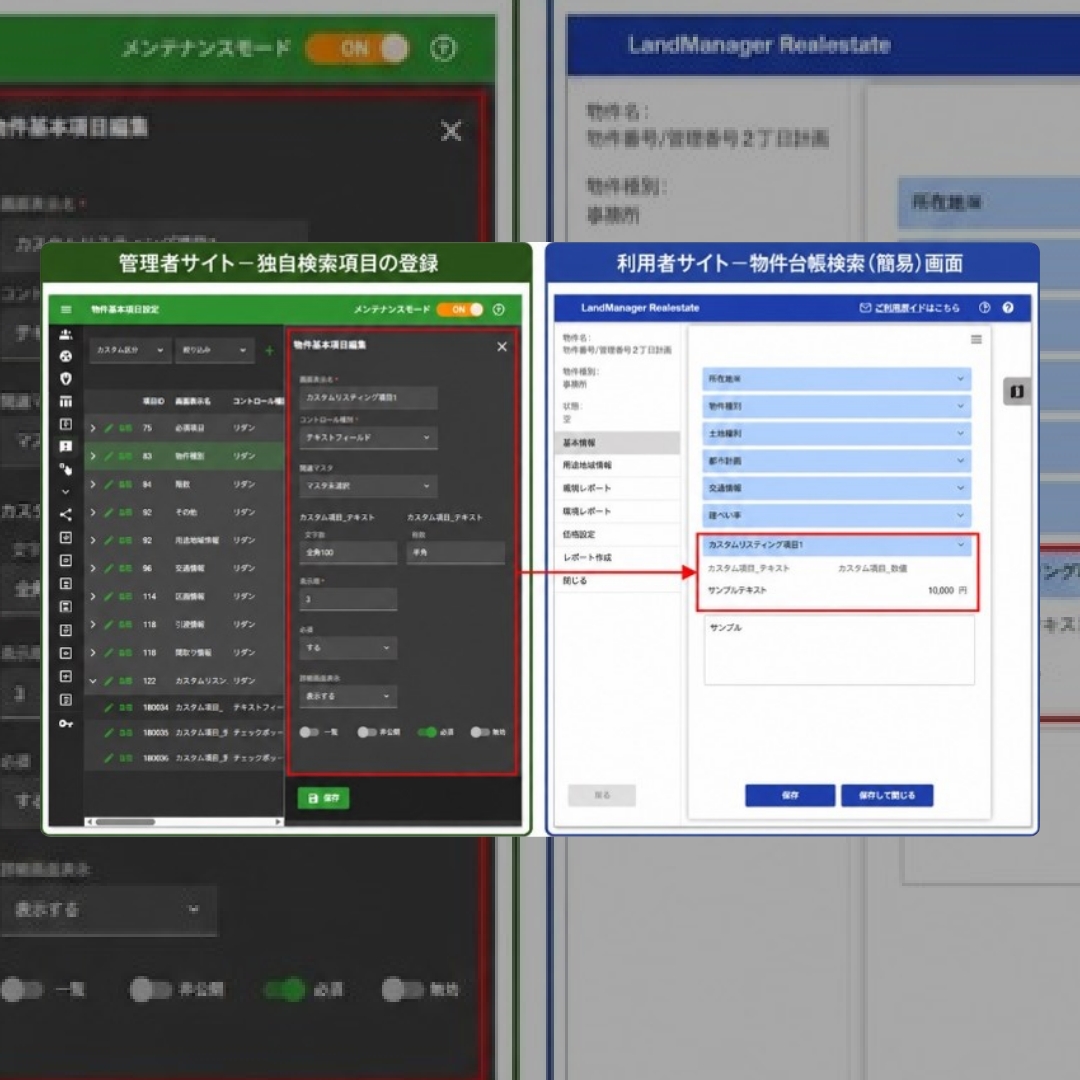Open the マスタ未選択 dropdown

point(368,486)
